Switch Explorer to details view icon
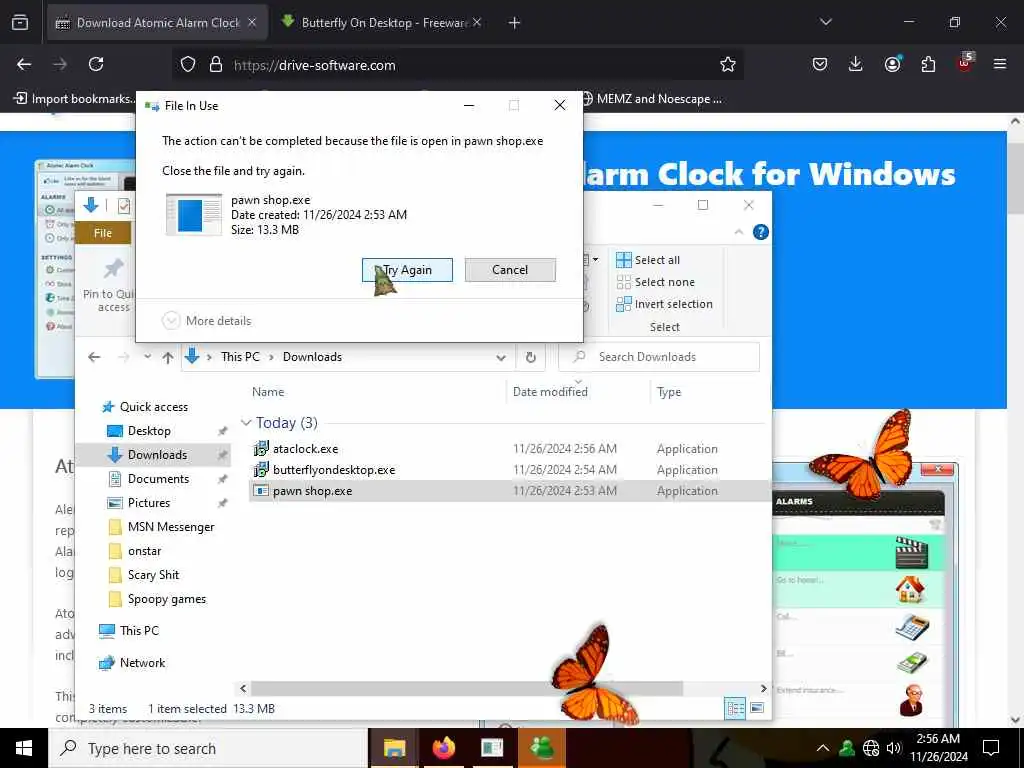The height and width of the screenshot is (768, 1024). click(735, 709)
